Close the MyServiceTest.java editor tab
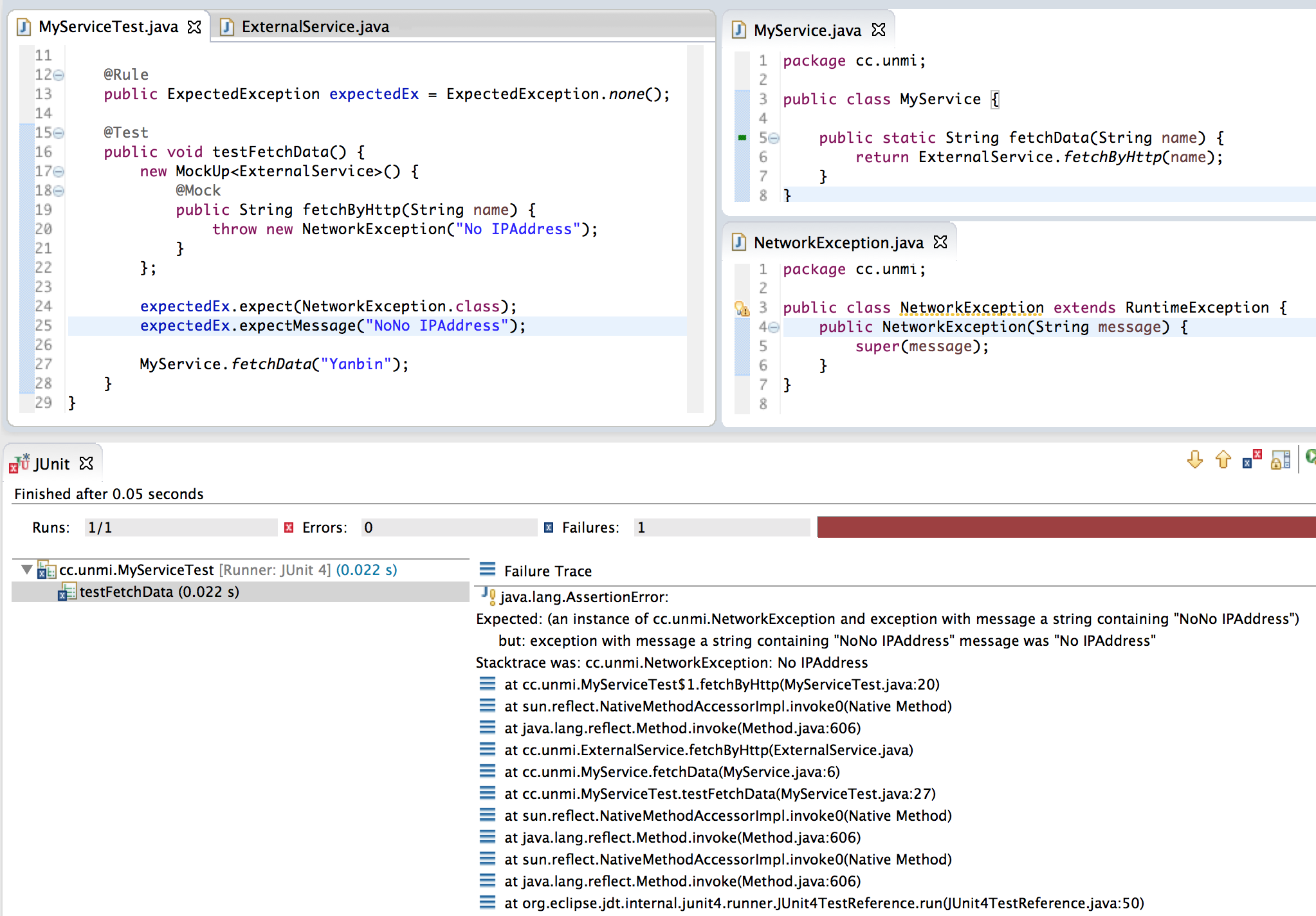 tap(194, 27)
